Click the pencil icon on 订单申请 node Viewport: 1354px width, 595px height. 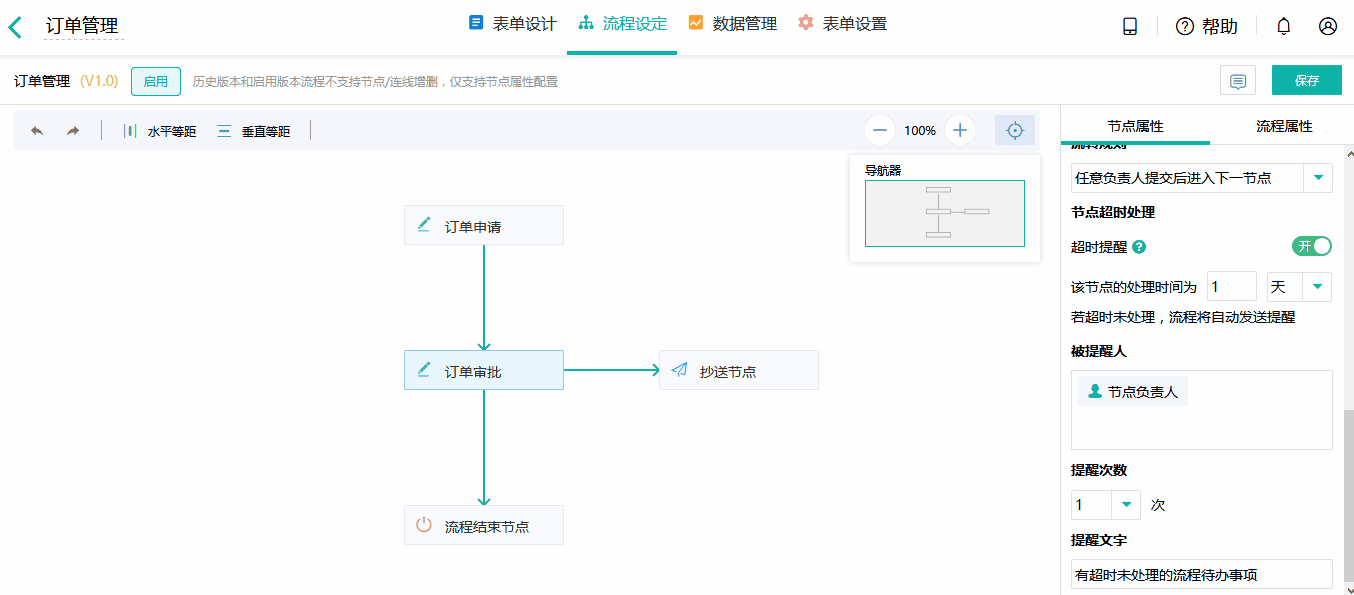point(424,225)
